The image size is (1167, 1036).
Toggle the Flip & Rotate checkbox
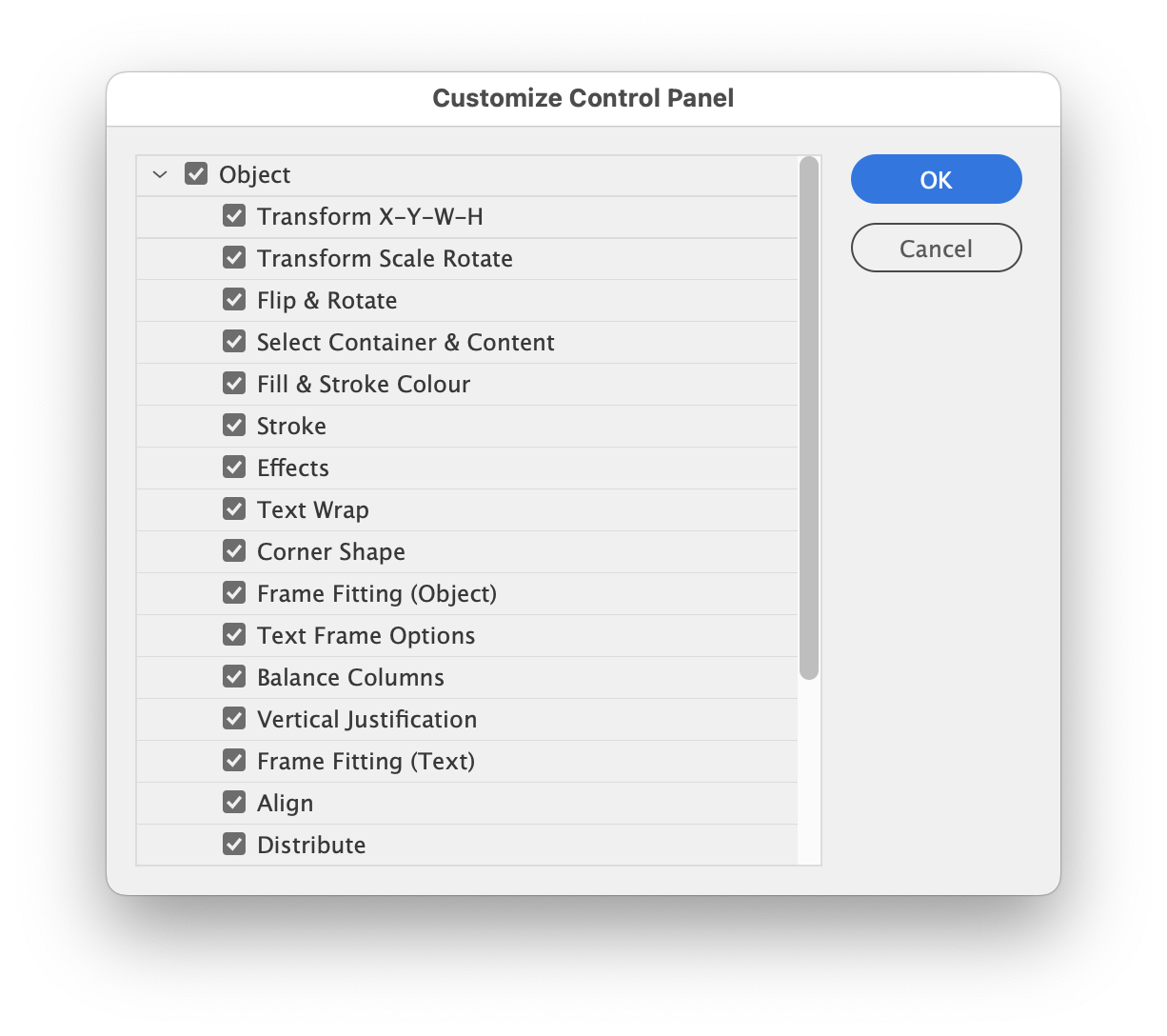[234, 299]
